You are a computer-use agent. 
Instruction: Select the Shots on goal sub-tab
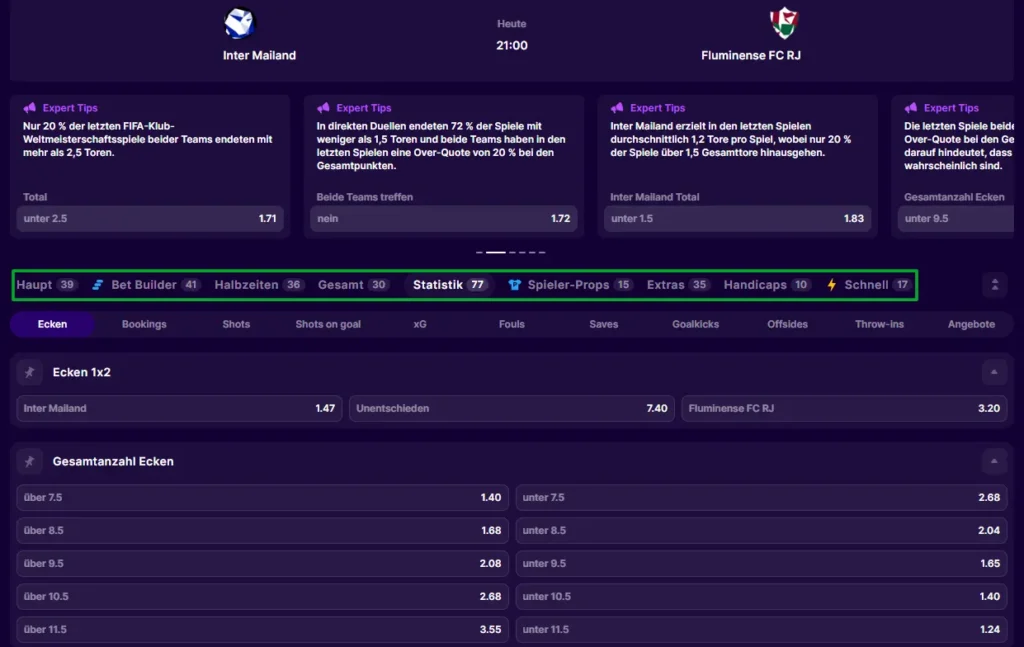pyautogui.click(x=328, y=324)
